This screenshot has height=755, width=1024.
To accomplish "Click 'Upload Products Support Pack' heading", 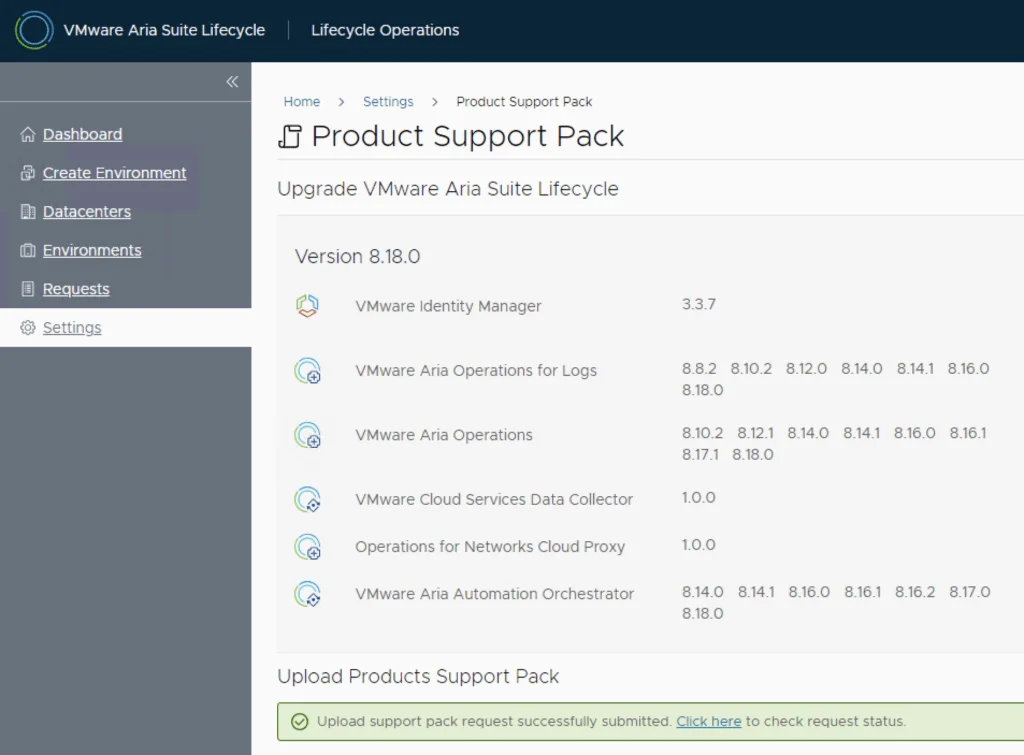I will click(418, 676).
